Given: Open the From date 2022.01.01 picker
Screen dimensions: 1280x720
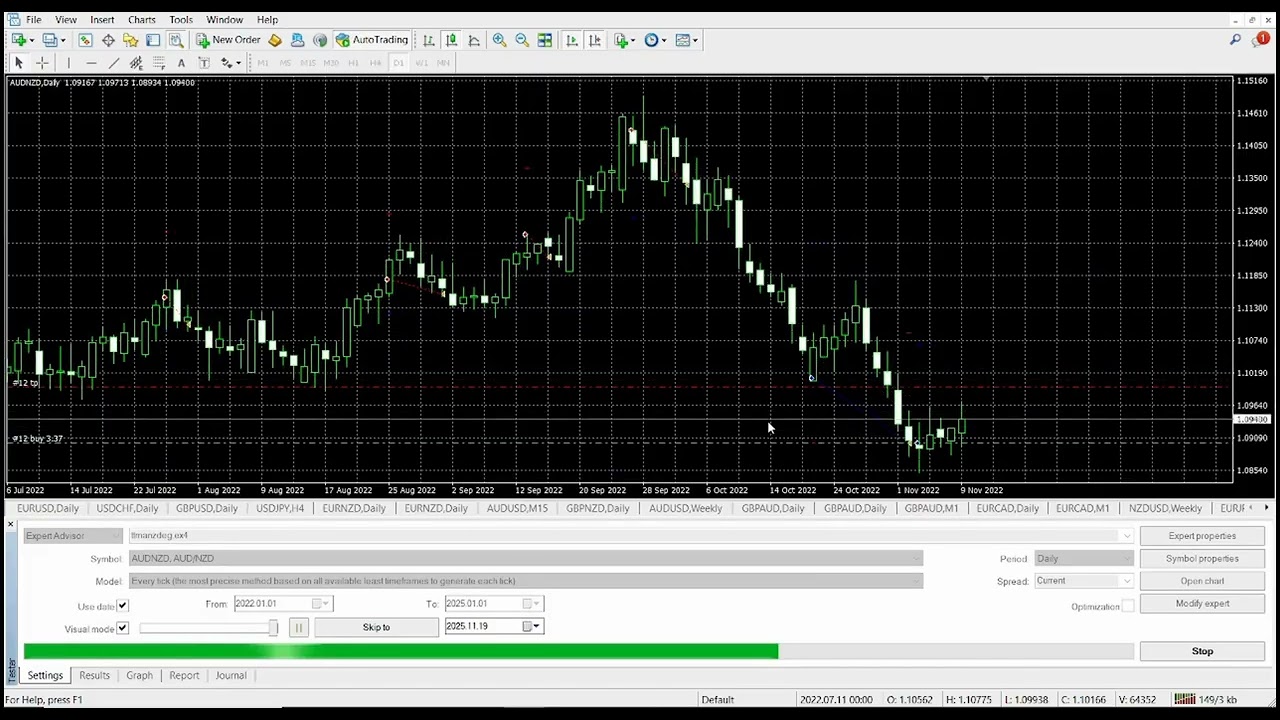Looking at the screenshot, I should [282, 604].
